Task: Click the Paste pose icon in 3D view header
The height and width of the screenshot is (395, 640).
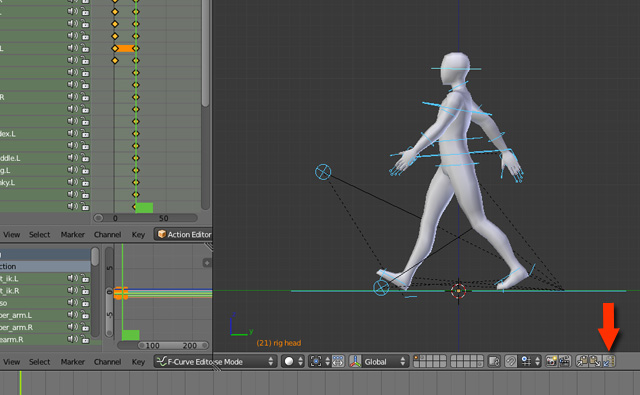Action: coord(595,362)
